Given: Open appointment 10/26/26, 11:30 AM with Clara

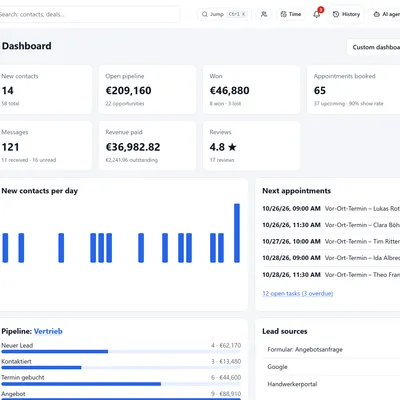Looking at the screenshot, I should (331, 225).
